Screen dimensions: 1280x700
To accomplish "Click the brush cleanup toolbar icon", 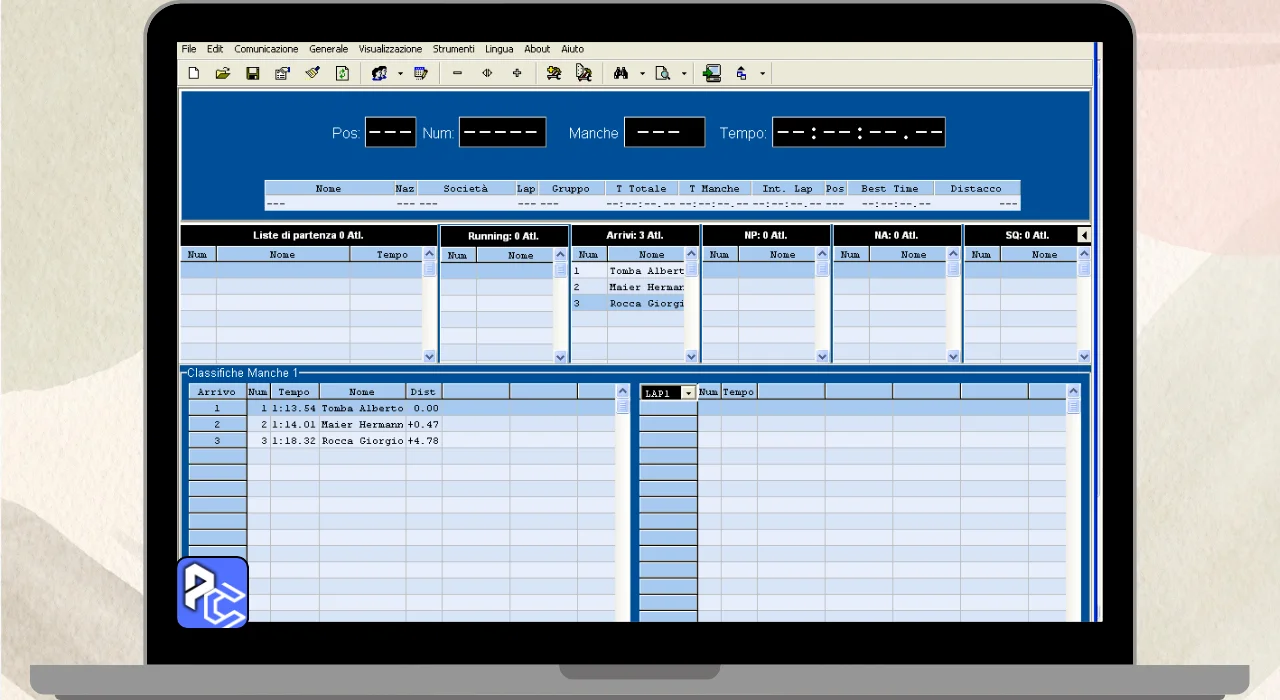I will pos(312,73).
